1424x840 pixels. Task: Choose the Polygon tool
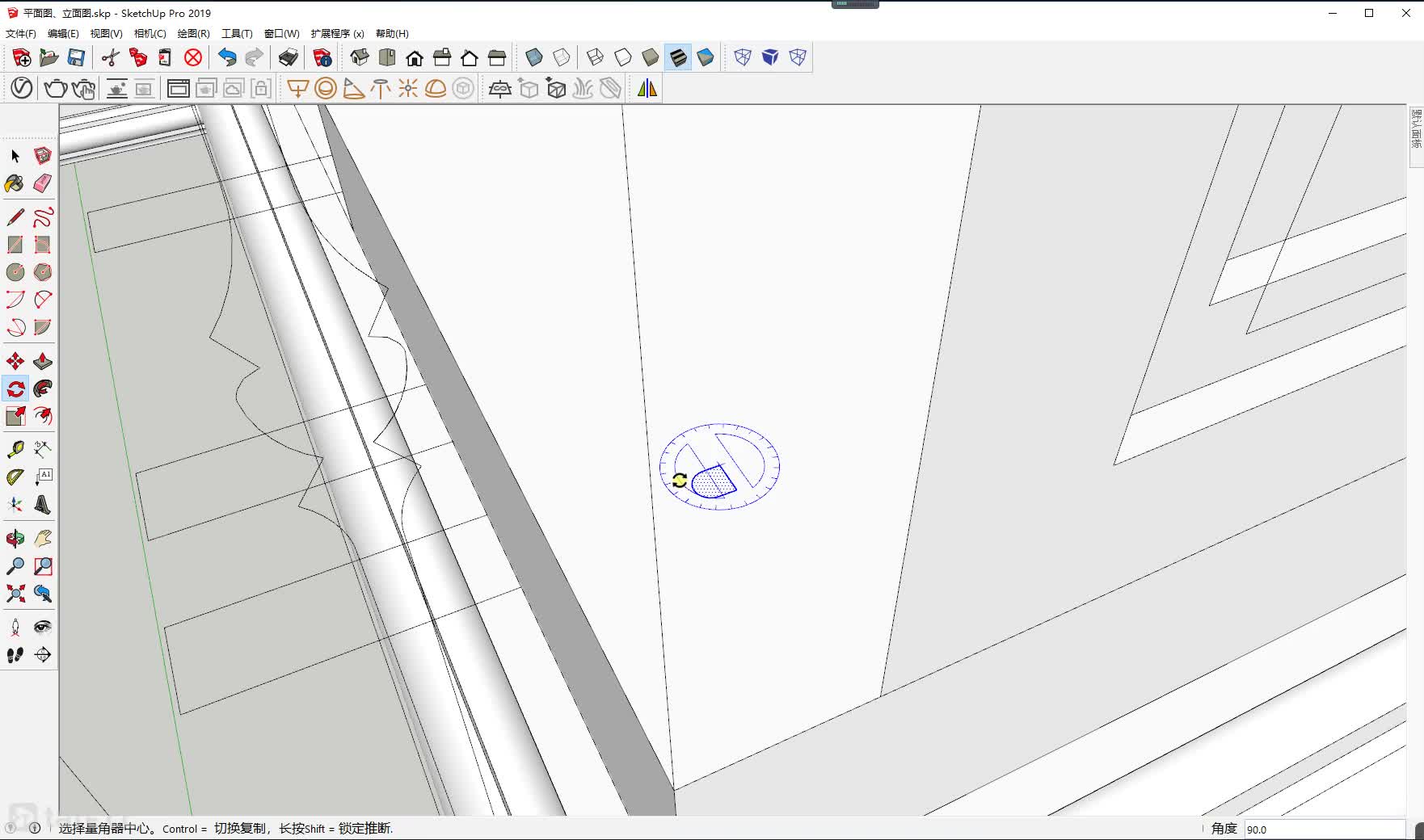click(x=43, y=272)
